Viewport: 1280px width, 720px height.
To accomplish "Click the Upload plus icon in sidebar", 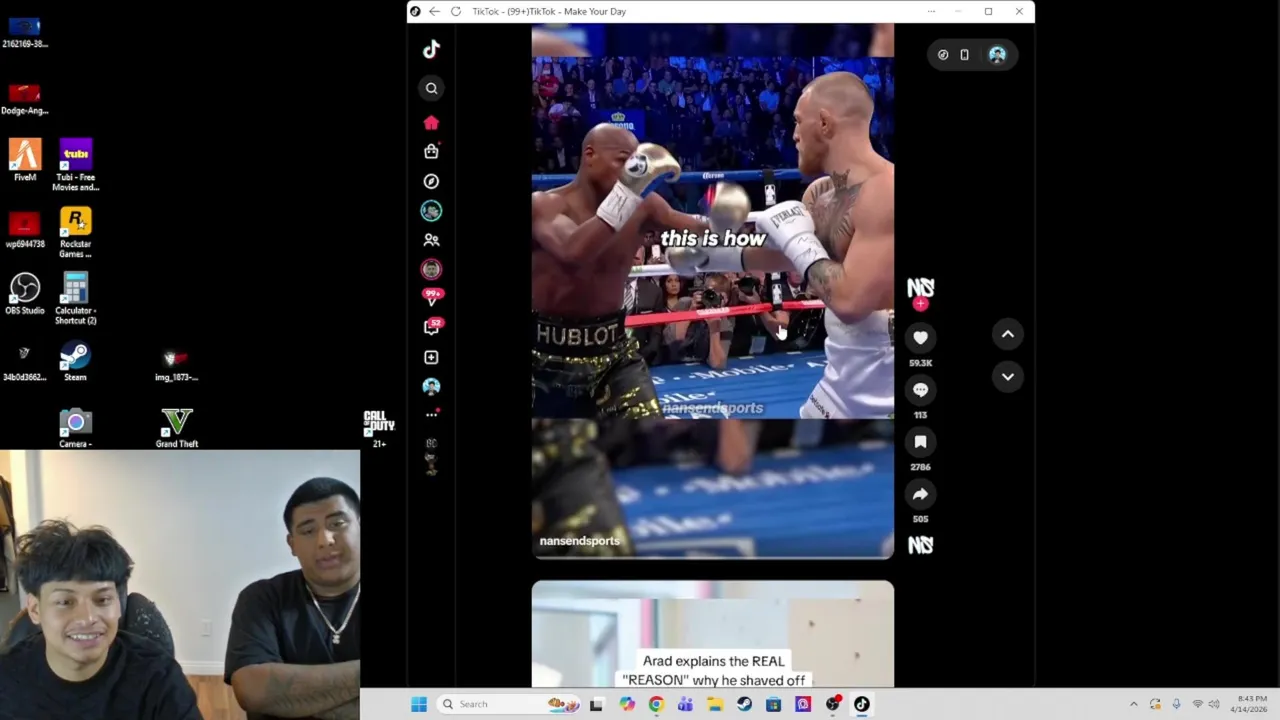I will click(431, 357).
